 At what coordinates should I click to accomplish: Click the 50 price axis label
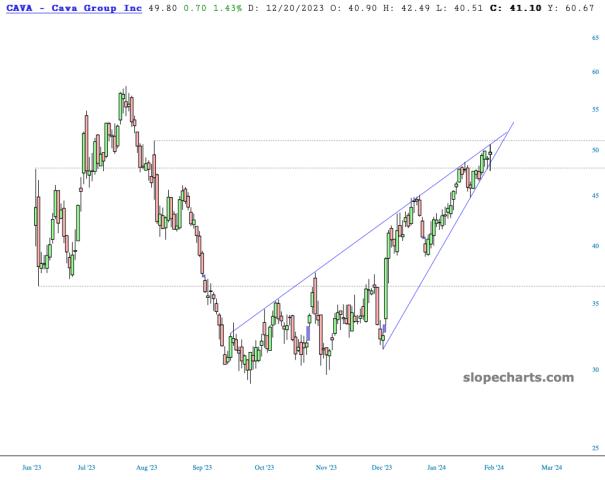pyautogui.click(x=594, y=150)
